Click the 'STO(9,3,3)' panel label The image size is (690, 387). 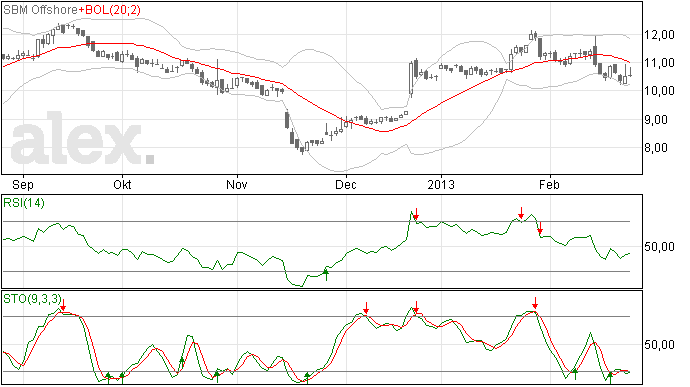32,299
